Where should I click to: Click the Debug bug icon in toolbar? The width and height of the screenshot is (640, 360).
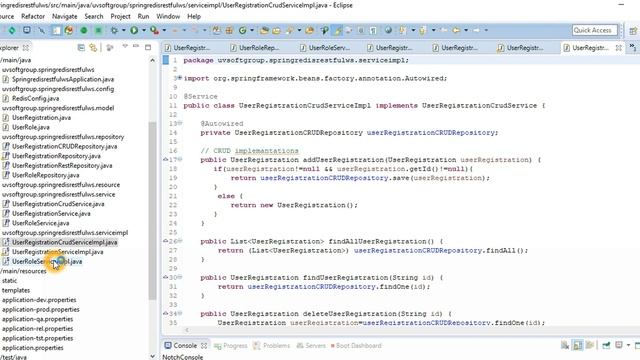pyautogui.click(x=114, y=30)
